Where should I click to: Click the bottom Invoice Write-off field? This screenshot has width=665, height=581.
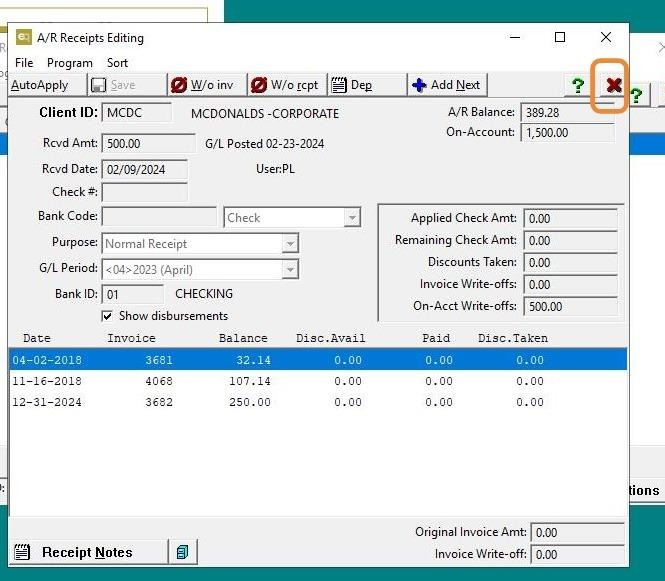578,554
